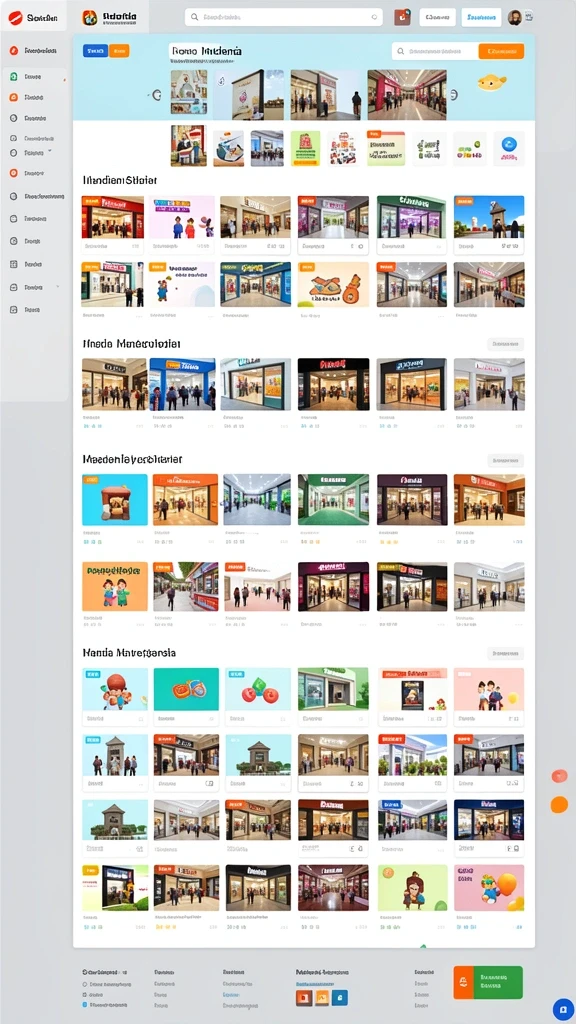Screen dimensions: 576x1024
Task: Click the blue chat bubble icon at bottom right
Action: coord(564,1009)
